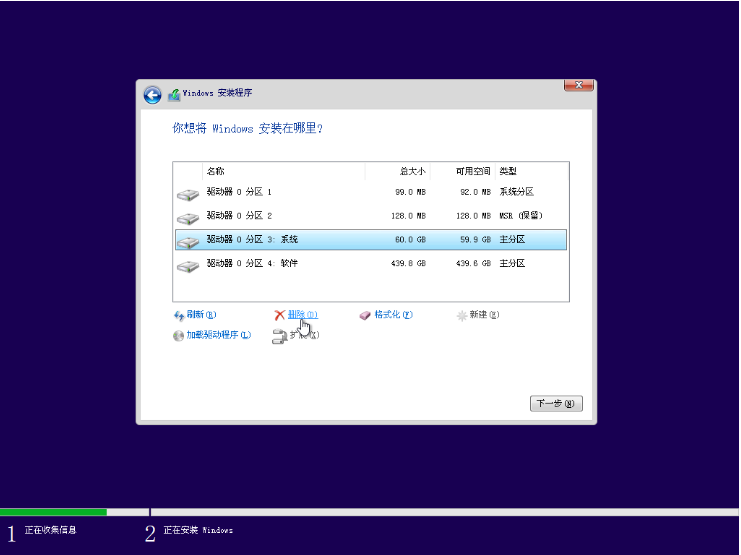This screenshot has height=555, width=741.
Task: Click step 1 正在收集信息 label
Action: pyautogui.click(x=50, y=530)
